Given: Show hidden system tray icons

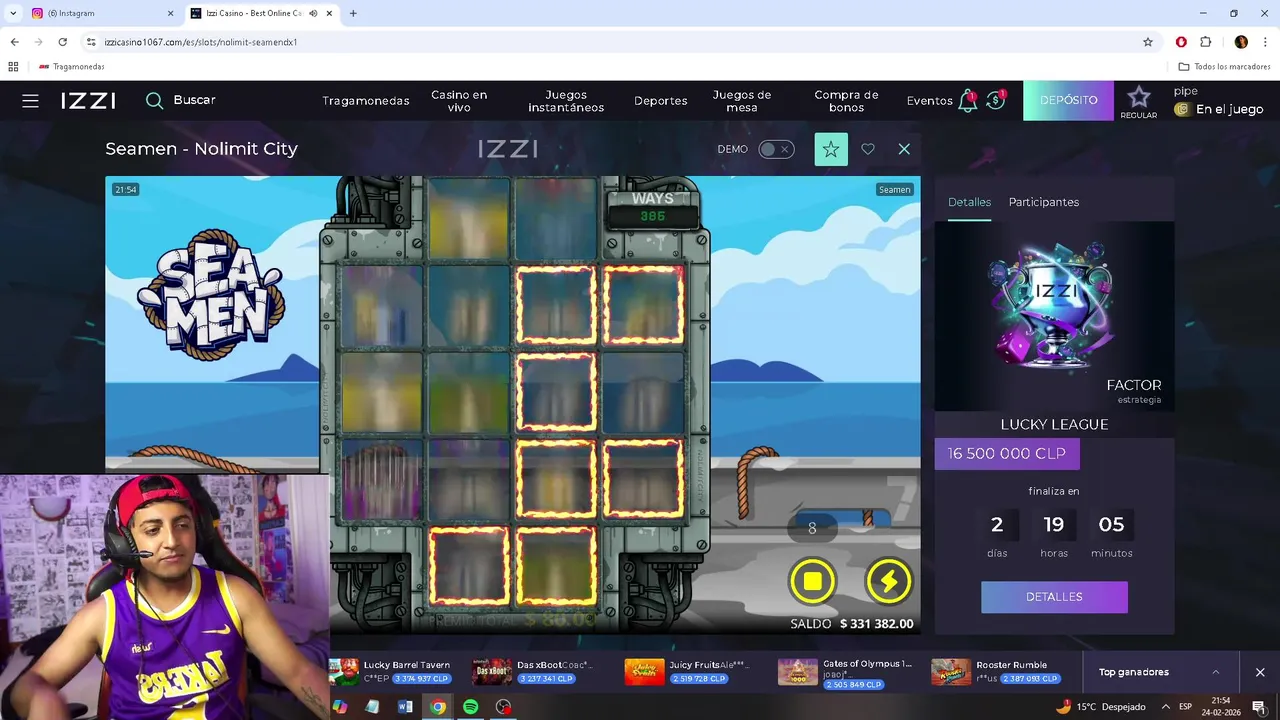Looking at the screenshot, I should pyautogui.click(x=1166, y=707).
